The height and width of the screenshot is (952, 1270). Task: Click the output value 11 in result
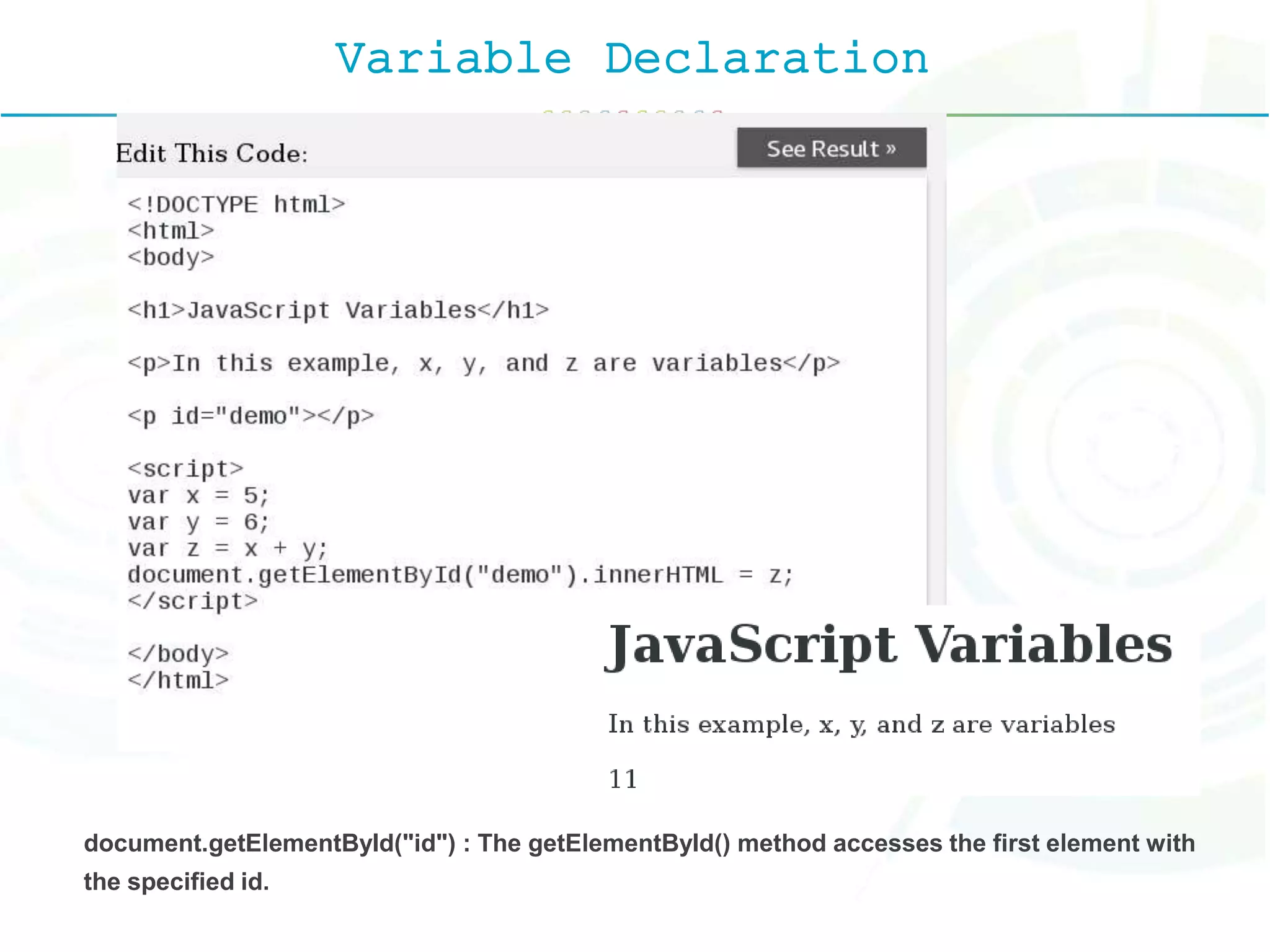pos(623,779)
